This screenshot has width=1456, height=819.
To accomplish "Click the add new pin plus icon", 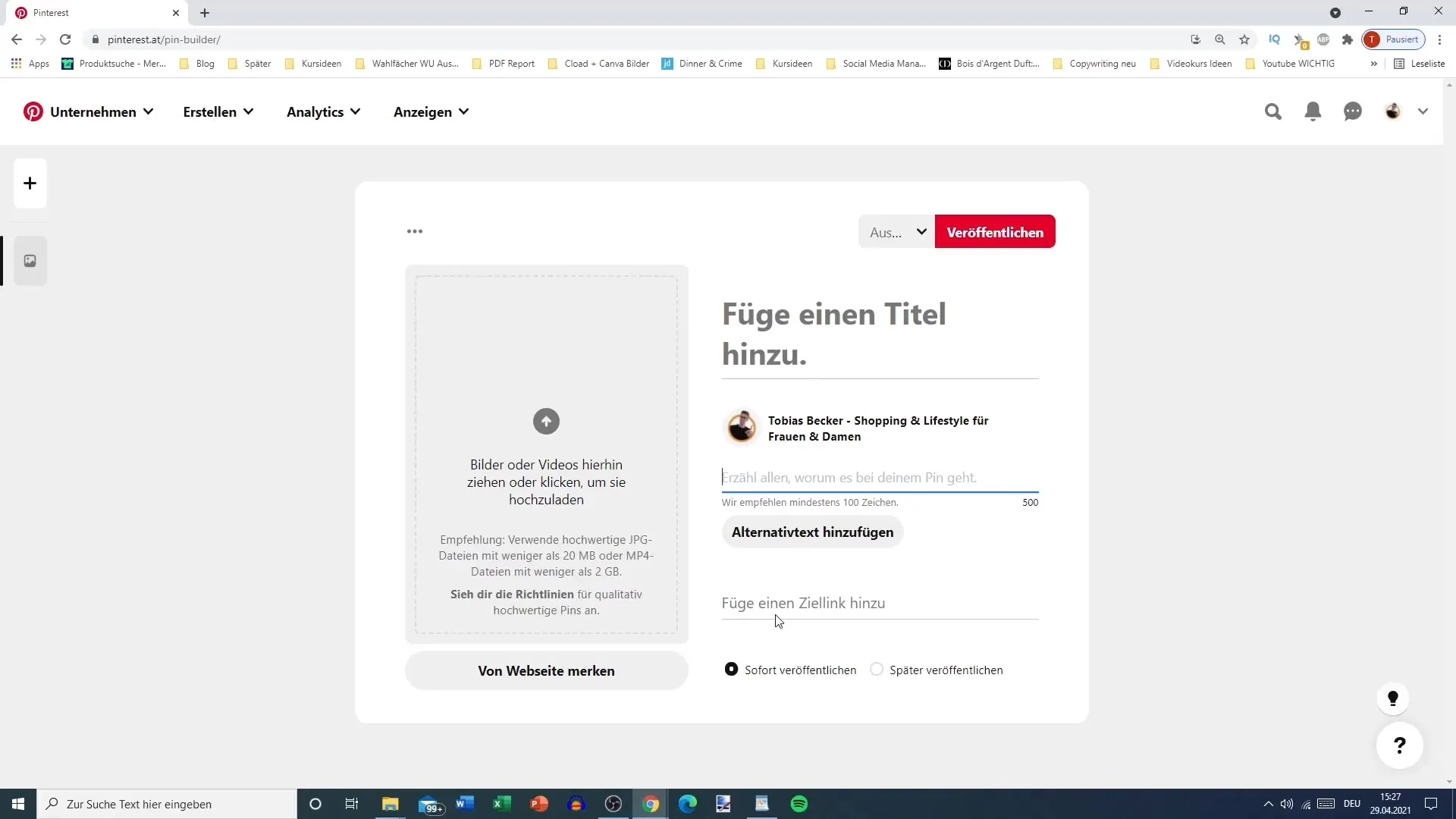I will pos(29,183).
